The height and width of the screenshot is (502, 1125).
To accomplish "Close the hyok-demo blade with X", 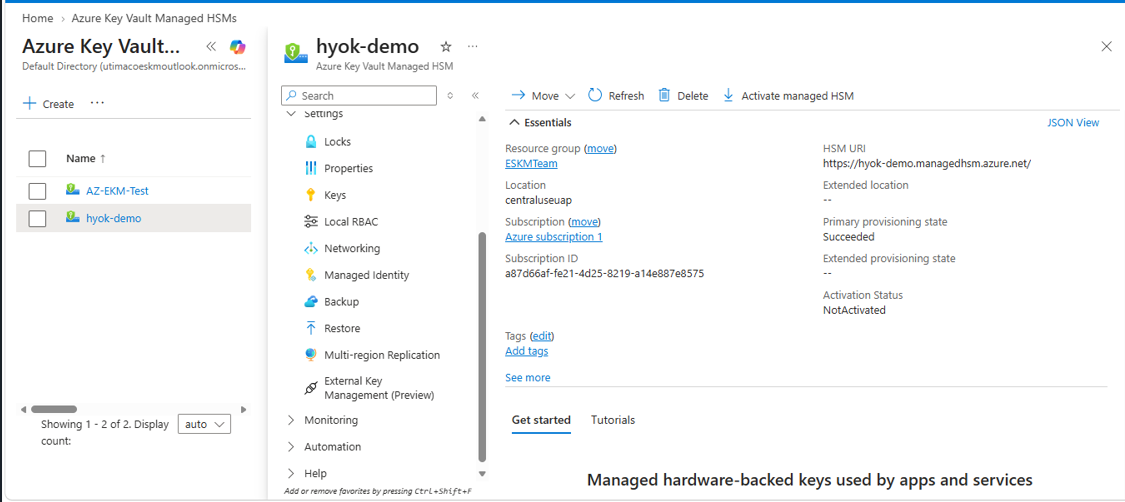I will (x=1106, y=47).
